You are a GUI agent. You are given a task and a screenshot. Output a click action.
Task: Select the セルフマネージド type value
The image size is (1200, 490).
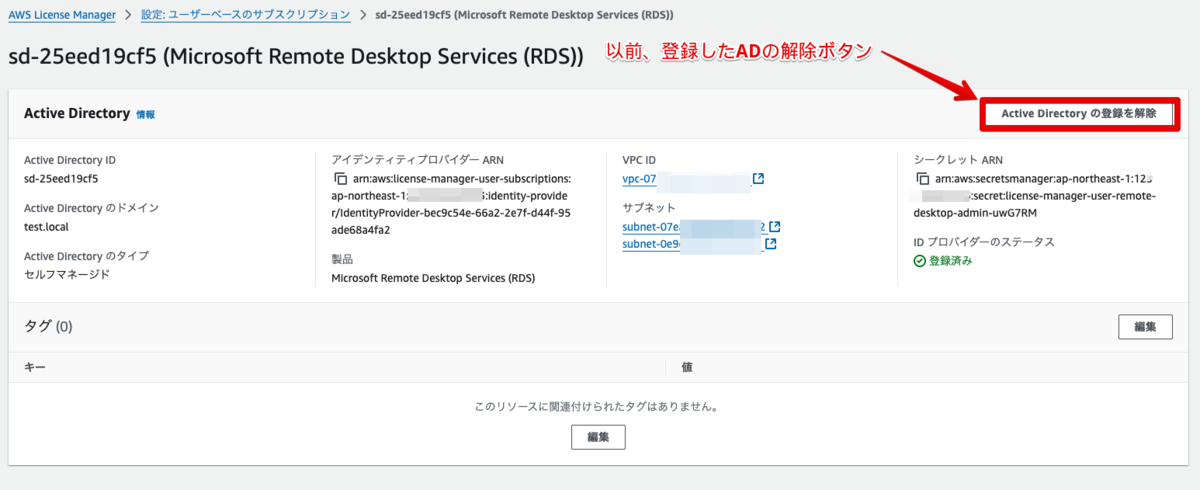tap(67, 275)
